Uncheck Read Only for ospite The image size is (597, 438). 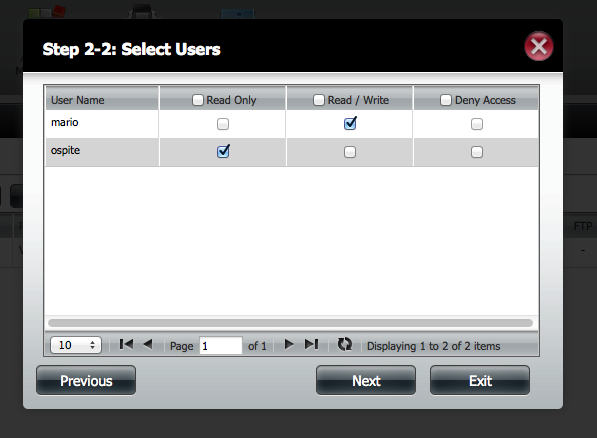[x=223, y=151]
